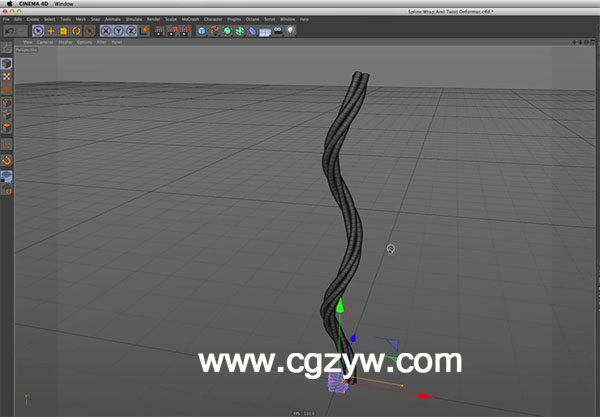Click the Undo arrow icon

click(10, 31)
